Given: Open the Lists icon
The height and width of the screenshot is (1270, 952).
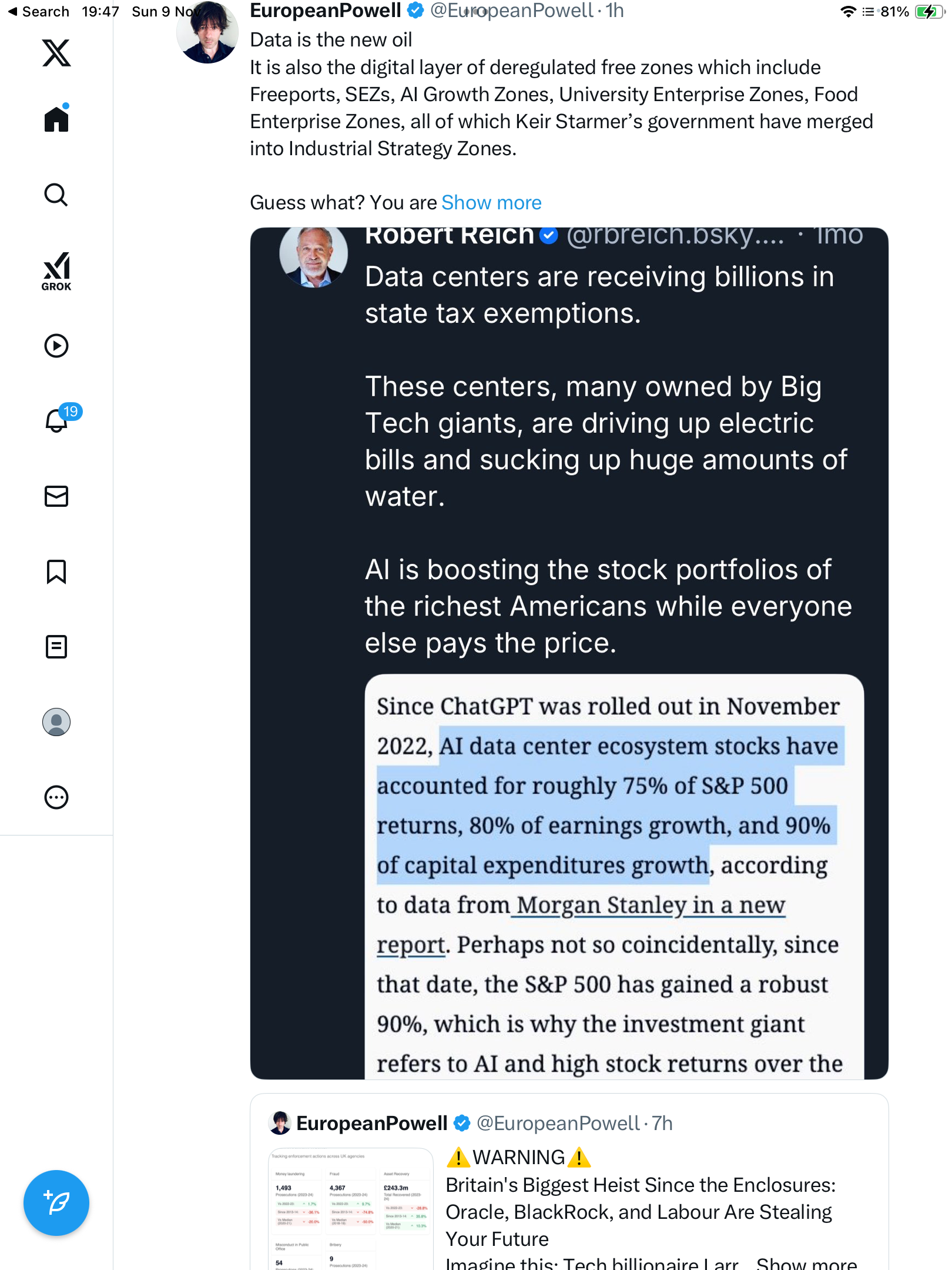Looking at the screenshot, I should click(x=56, y=647).
